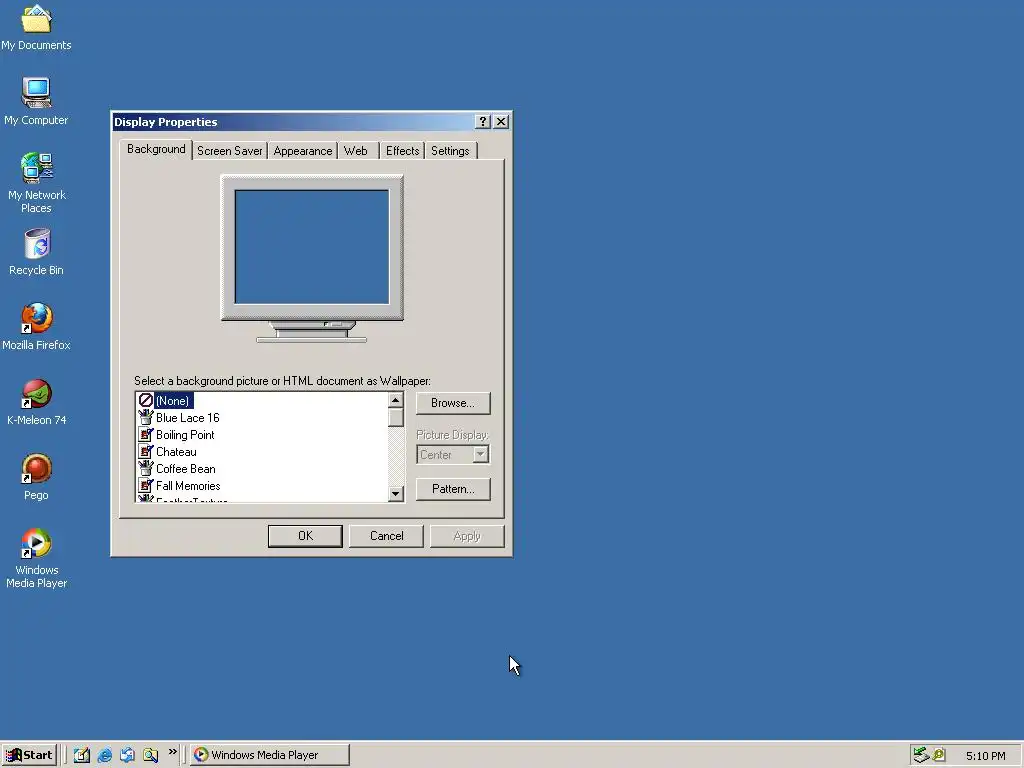Switch to the Background tab

pyautogui.click(x=156, y=149)
